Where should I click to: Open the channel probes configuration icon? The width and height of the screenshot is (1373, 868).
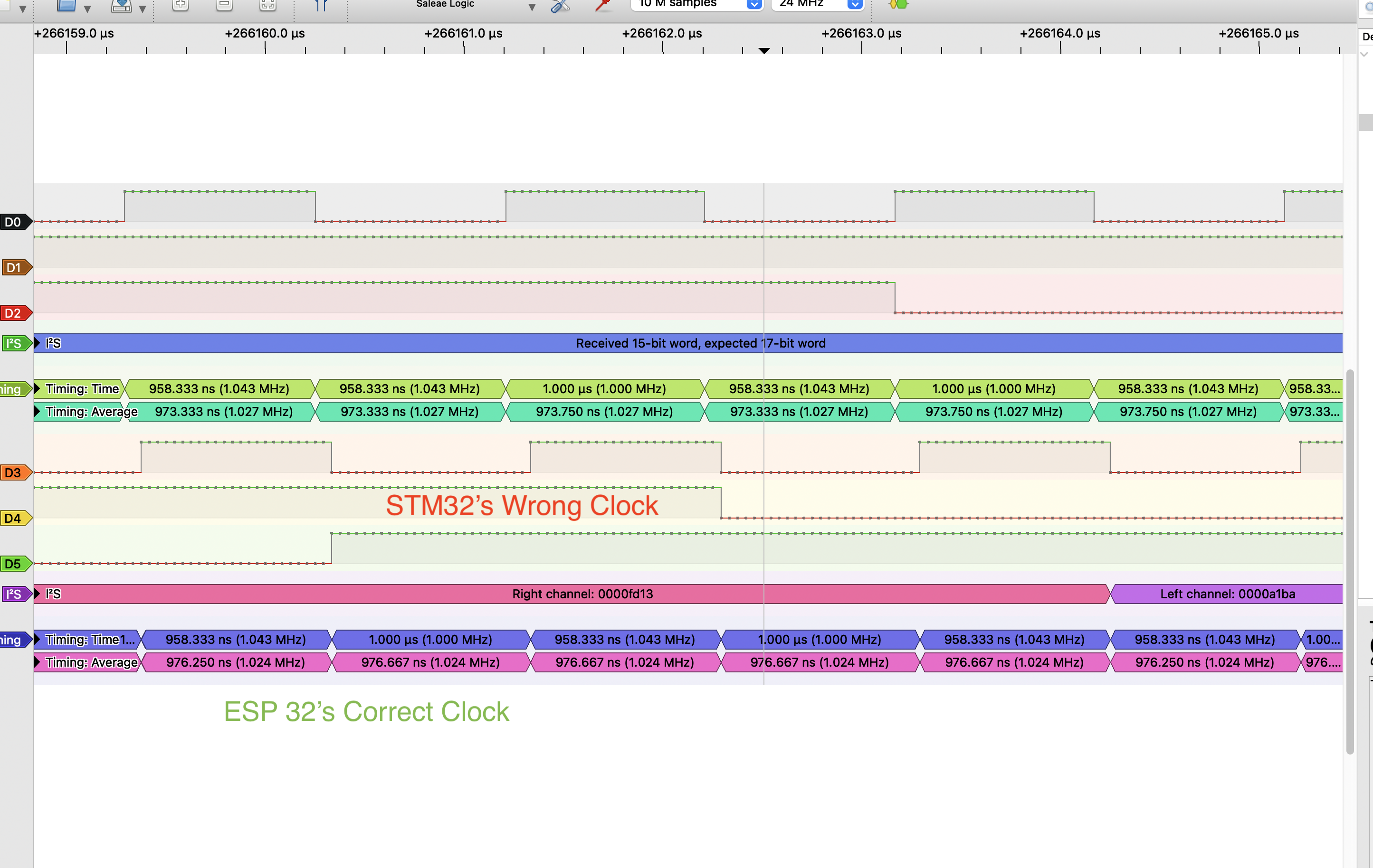click(602, 6)
